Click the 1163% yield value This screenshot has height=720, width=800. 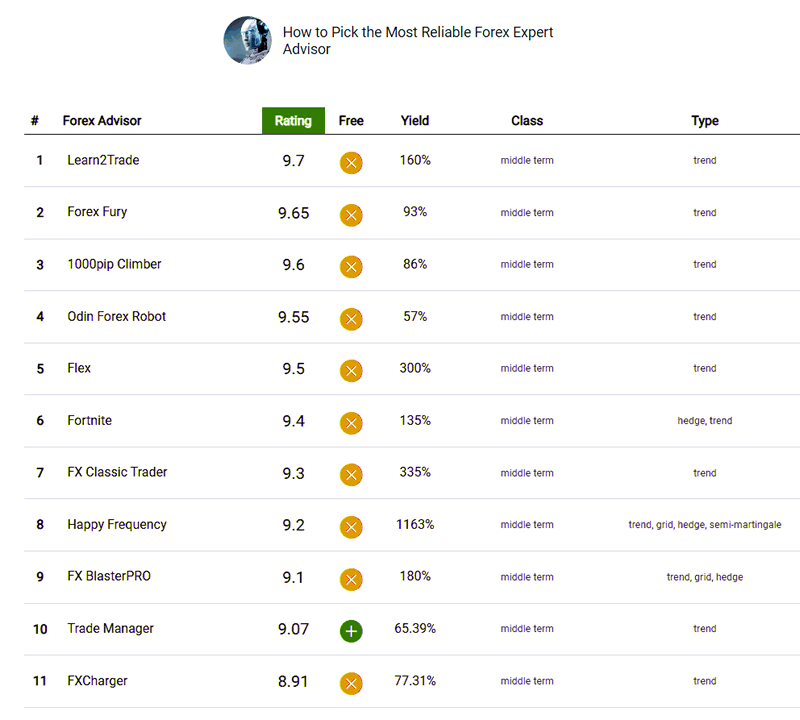(x=415, y=525)
